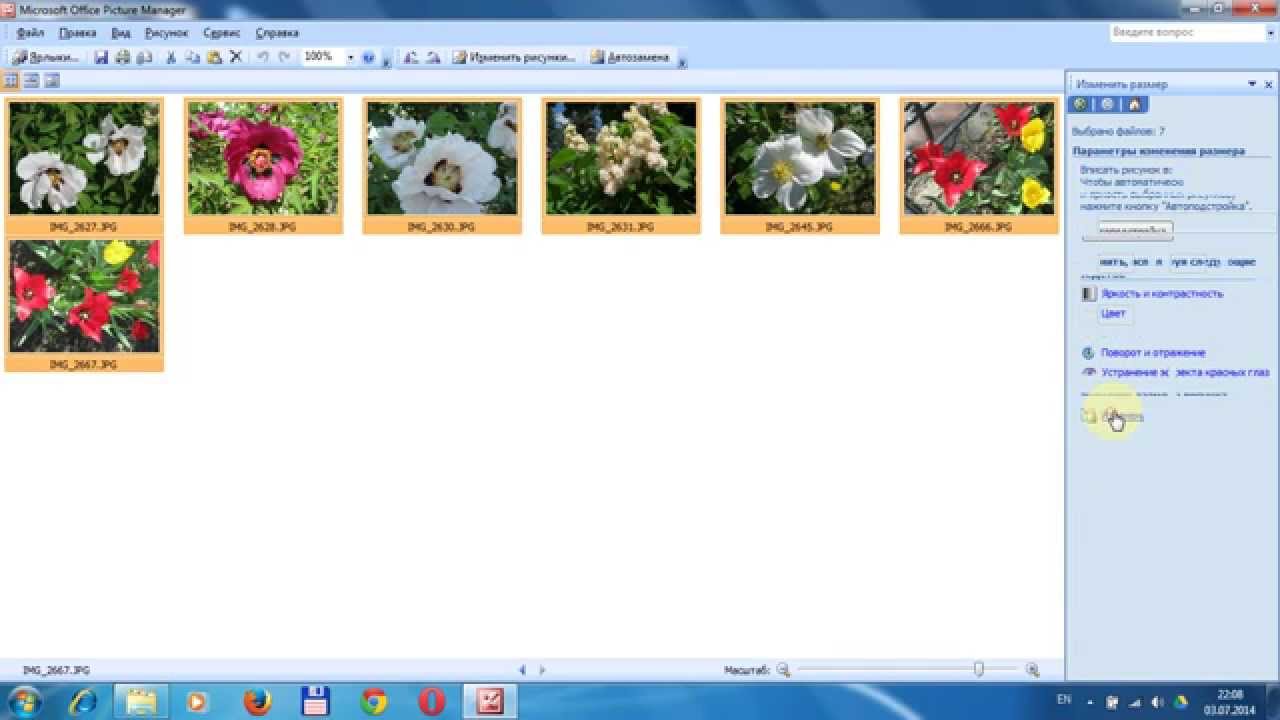Screen dimensions: 1280x720
Task: Open the Правка menu
Action: (77, 33)
